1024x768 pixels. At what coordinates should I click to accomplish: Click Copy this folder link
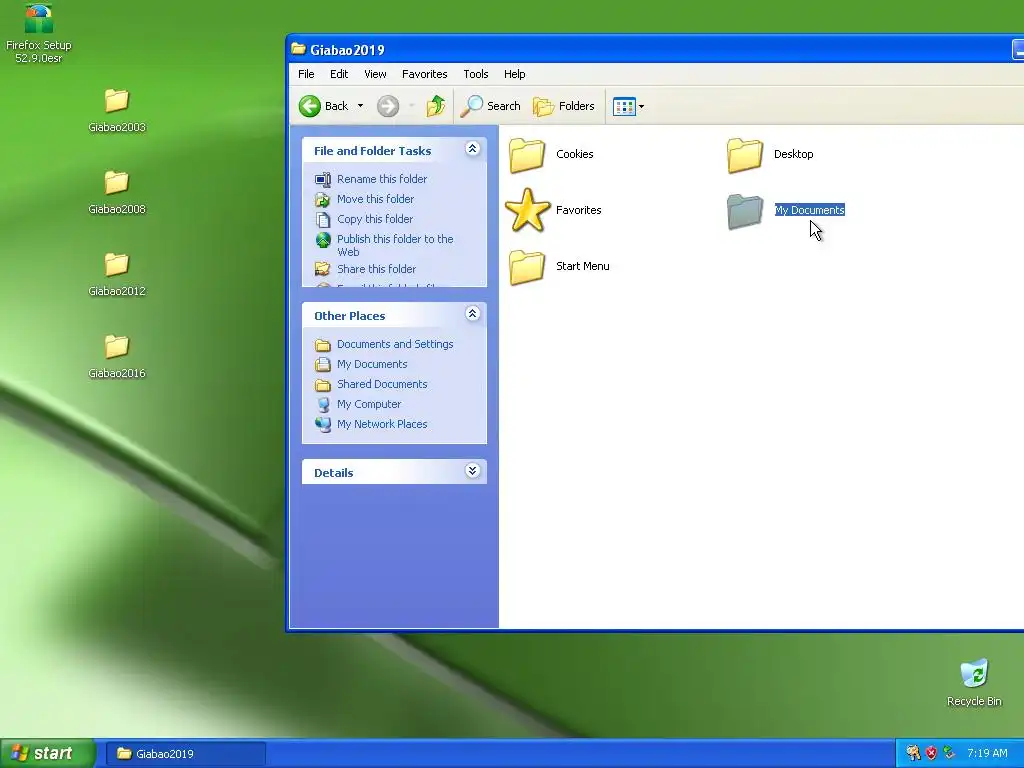point(375,219)
